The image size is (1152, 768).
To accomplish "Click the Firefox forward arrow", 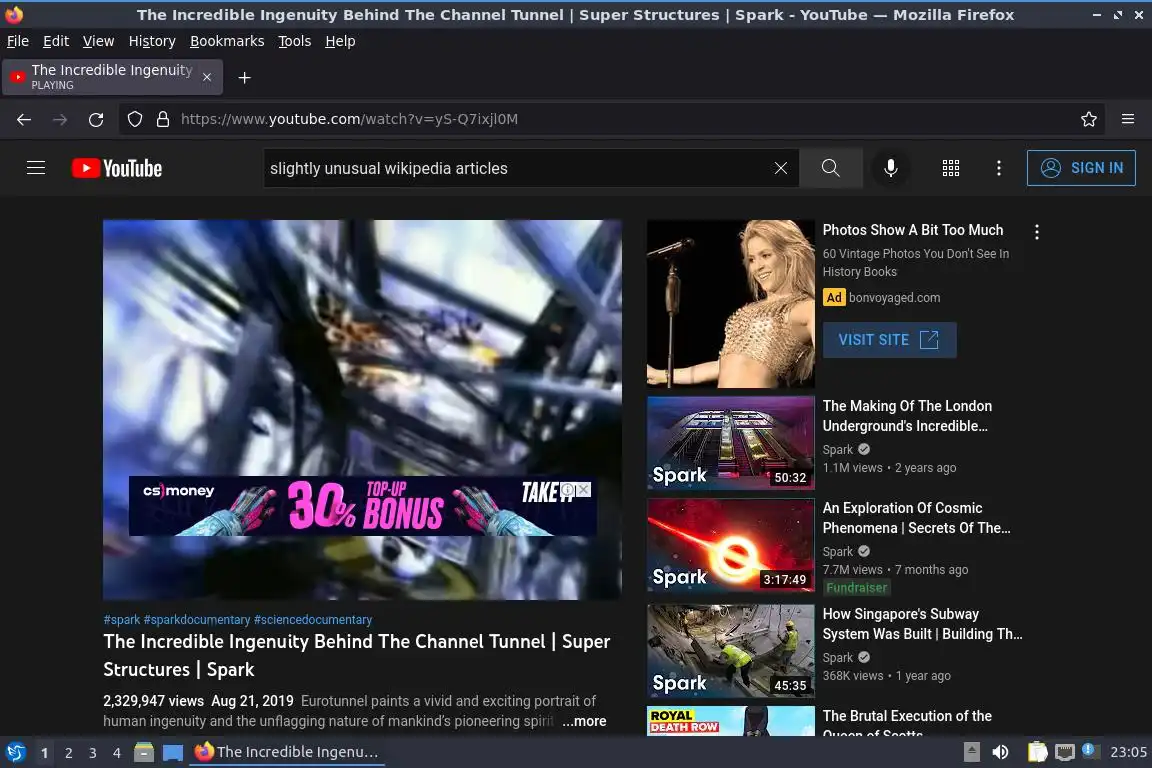I will point(60,119).
